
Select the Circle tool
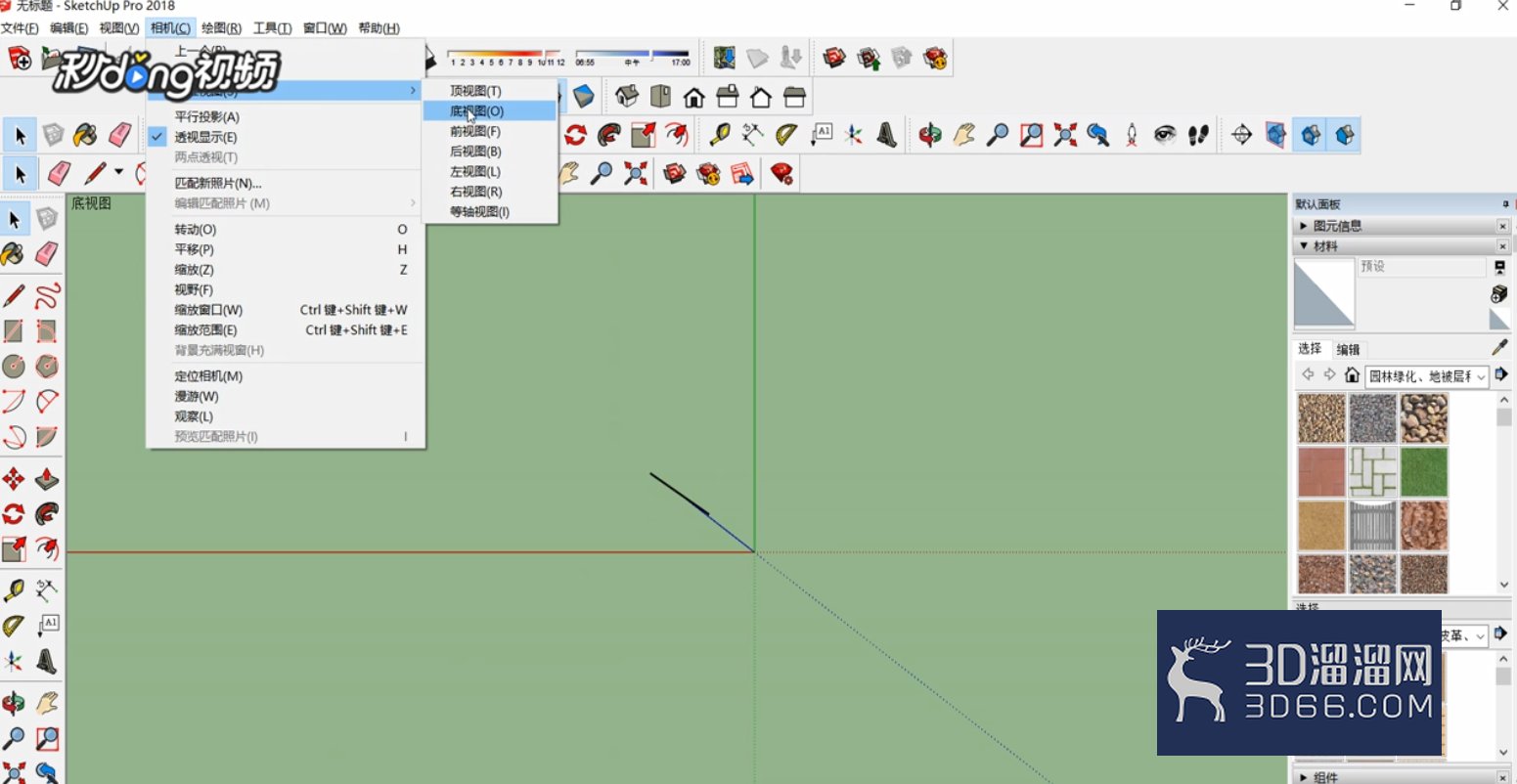pos(14,366)
